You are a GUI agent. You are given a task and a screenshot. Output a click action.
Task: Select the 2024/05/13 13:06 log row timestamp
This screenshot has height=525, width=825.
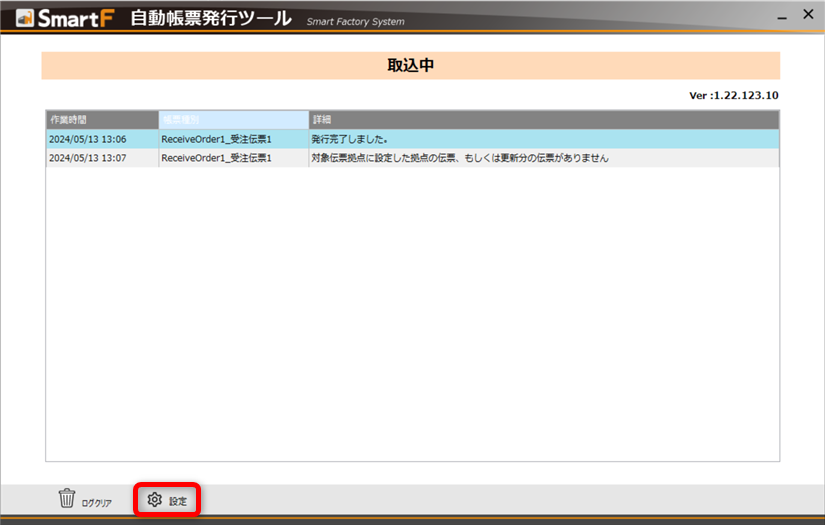(x=87, y=139)
